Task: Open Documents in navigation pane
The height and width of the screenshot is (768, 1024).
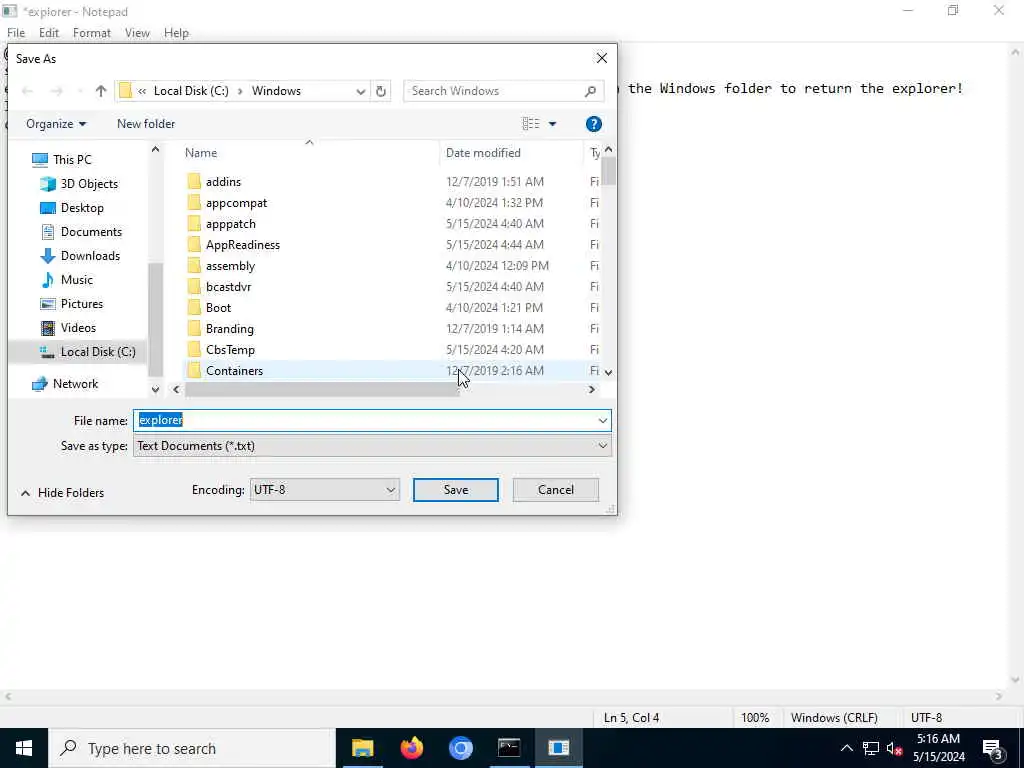Action: (91, 232)
